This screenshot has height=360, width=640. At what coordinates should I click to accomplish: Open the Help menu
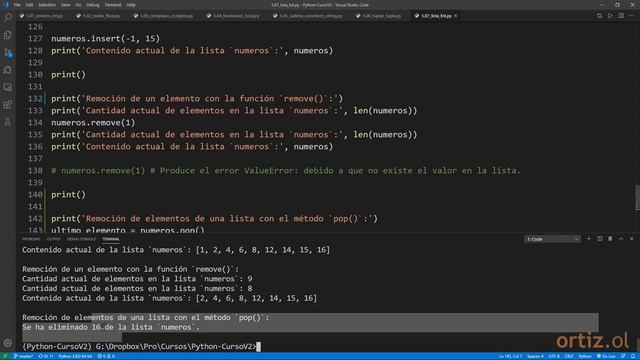pos(131,5)
